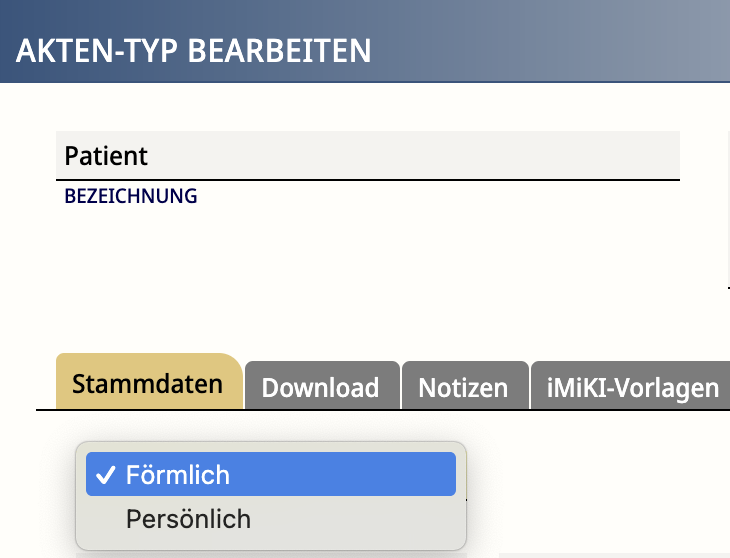This screenshot has height=558, width=730.
Task: Click the word Patient in the field
Action: [106, 156]
